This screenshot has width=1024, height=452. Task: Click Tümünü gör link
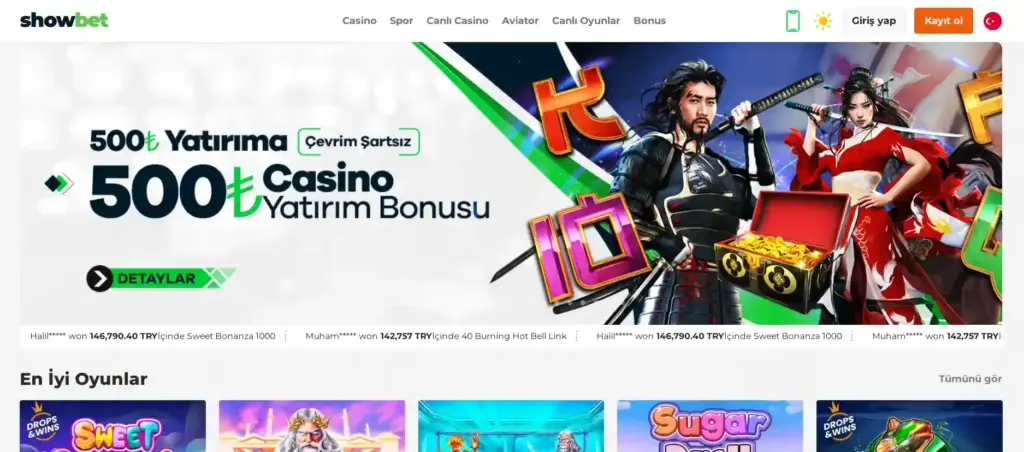(970, 379)
